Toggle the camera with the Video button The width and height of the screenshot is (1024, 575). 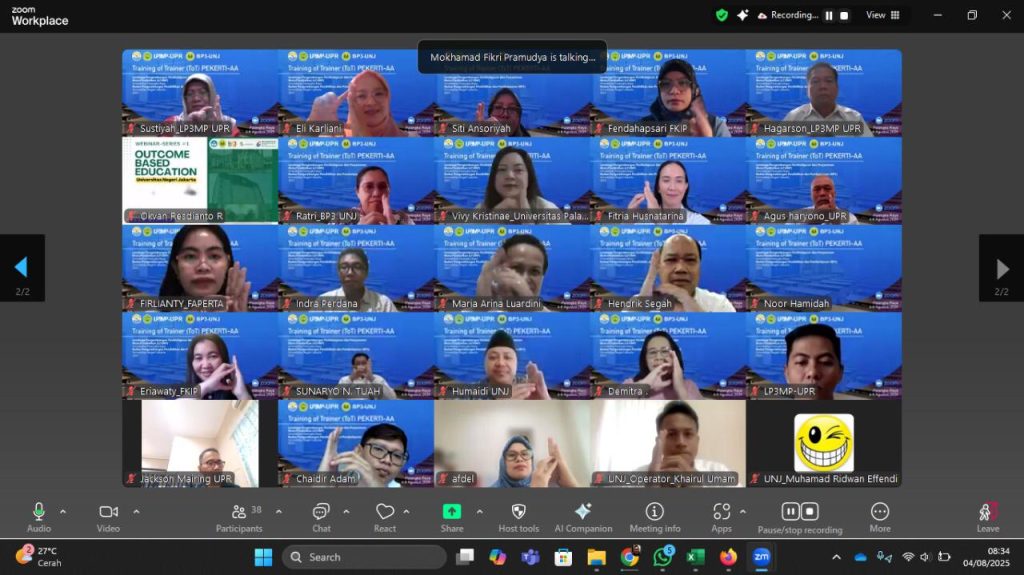coord(108,513)
